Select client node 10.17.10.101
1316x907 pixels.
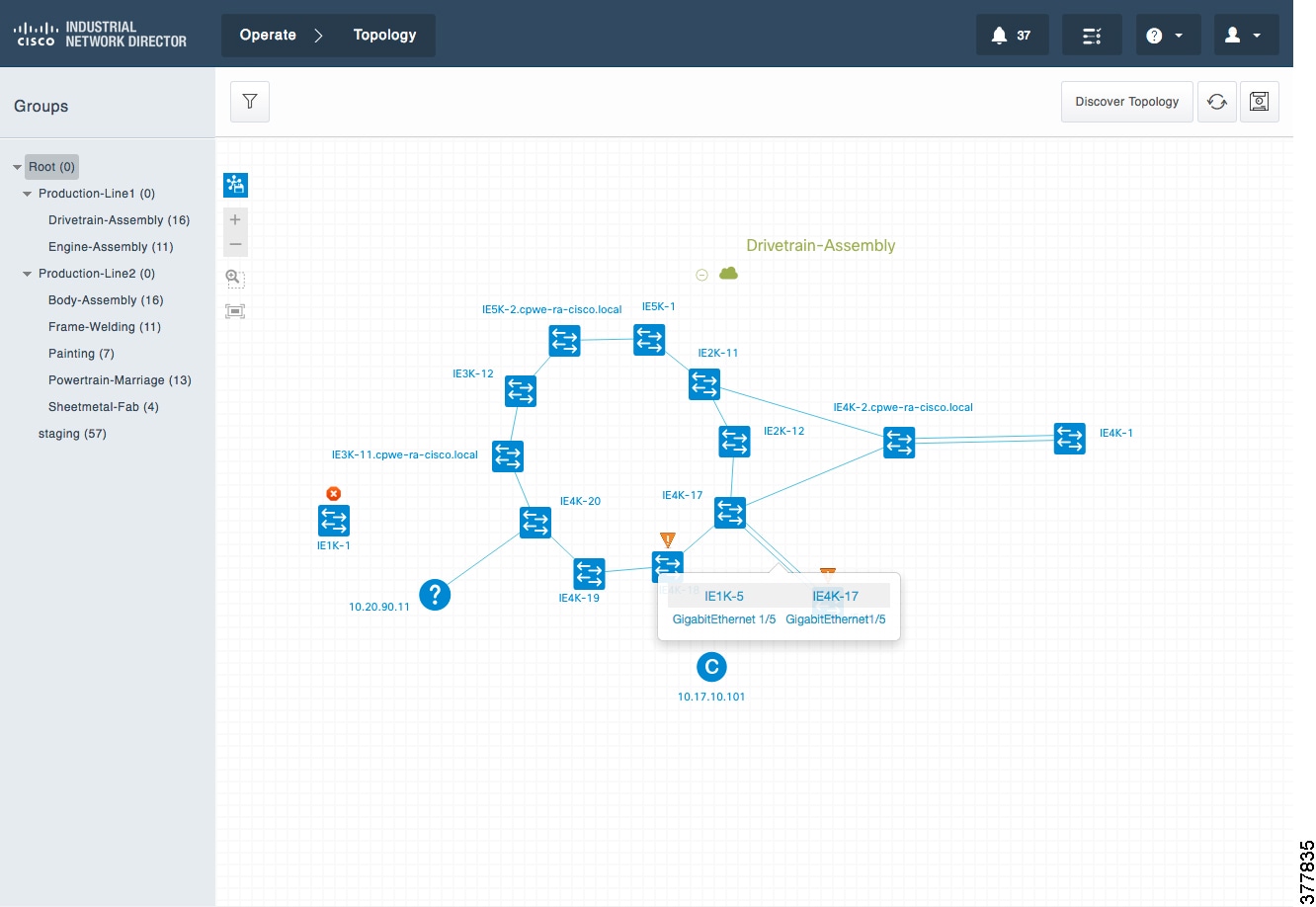(711, 667)
